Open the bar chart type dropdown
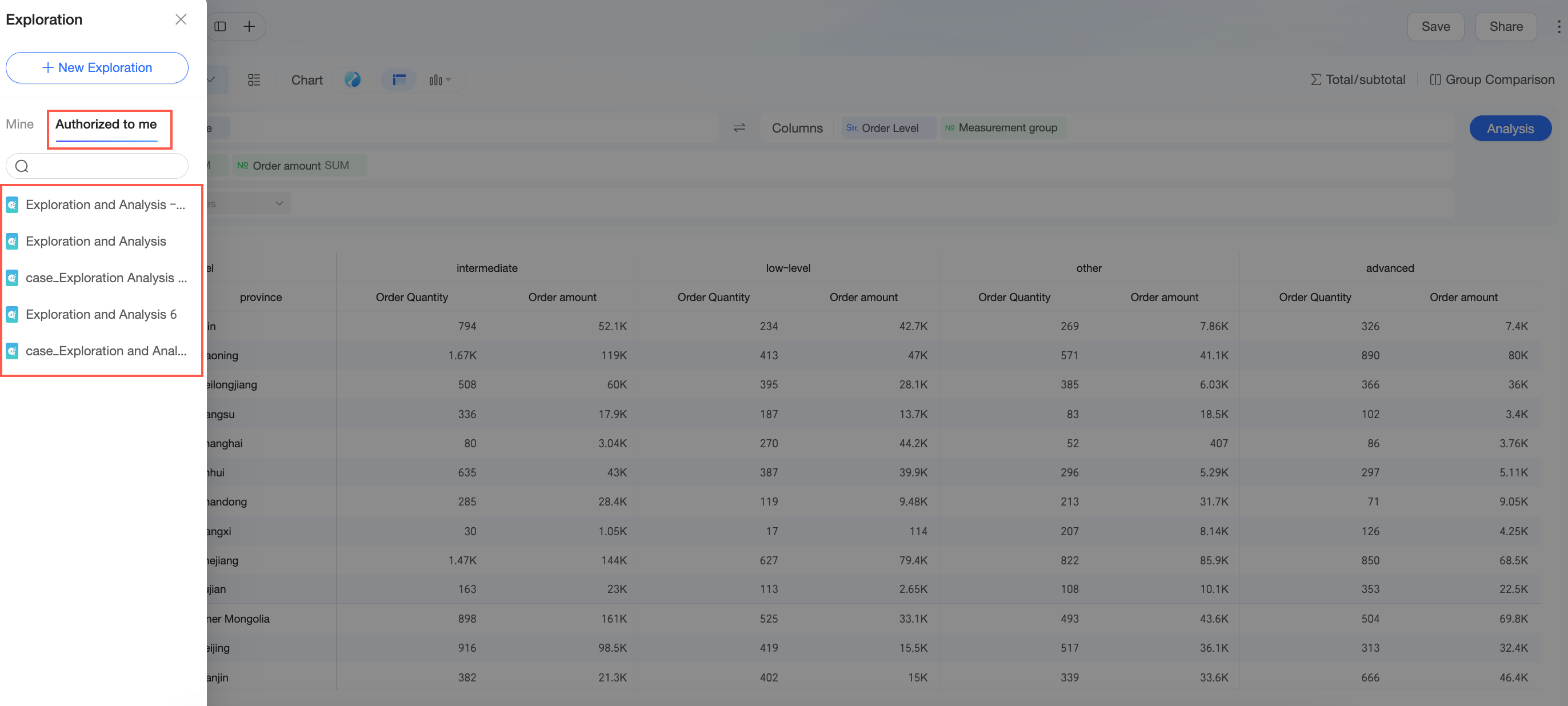This screenshot has width=1568, height=706. [440, 80]
